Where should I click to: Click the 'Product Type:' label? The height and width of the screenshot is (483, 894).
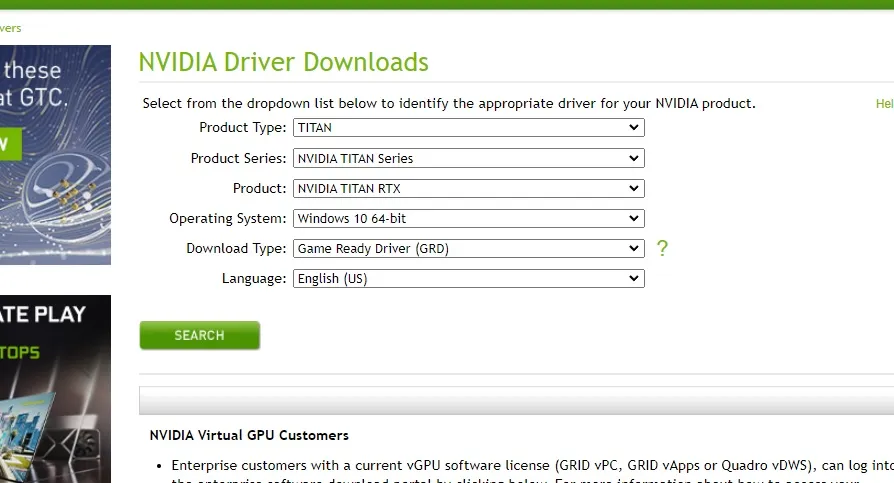click(242, 127)
